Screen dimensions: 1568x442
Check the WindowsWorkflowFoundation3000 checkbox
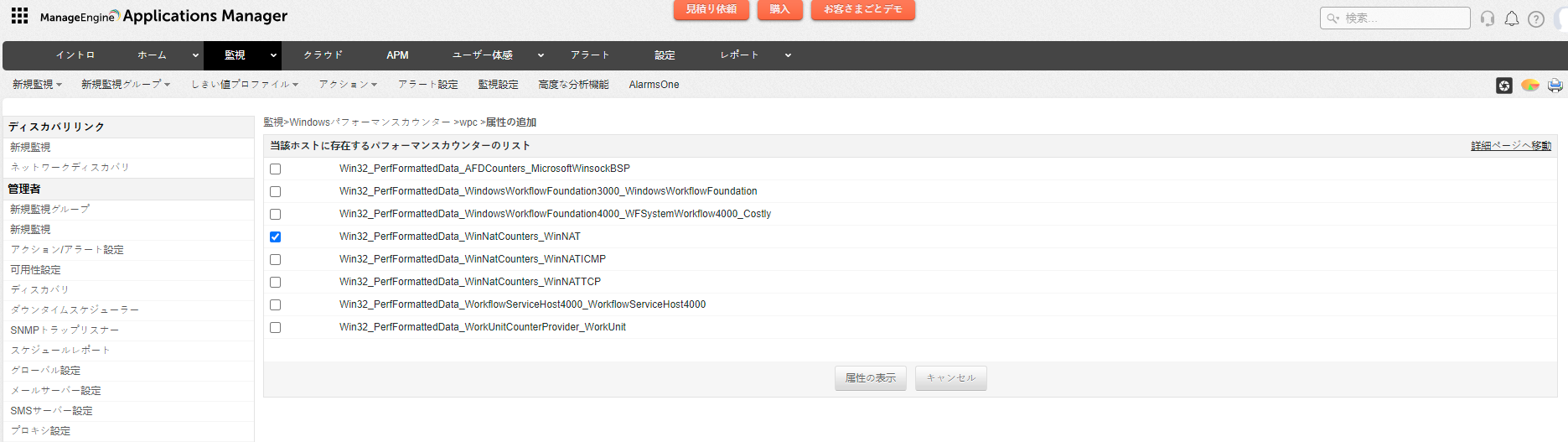(275, 191)
